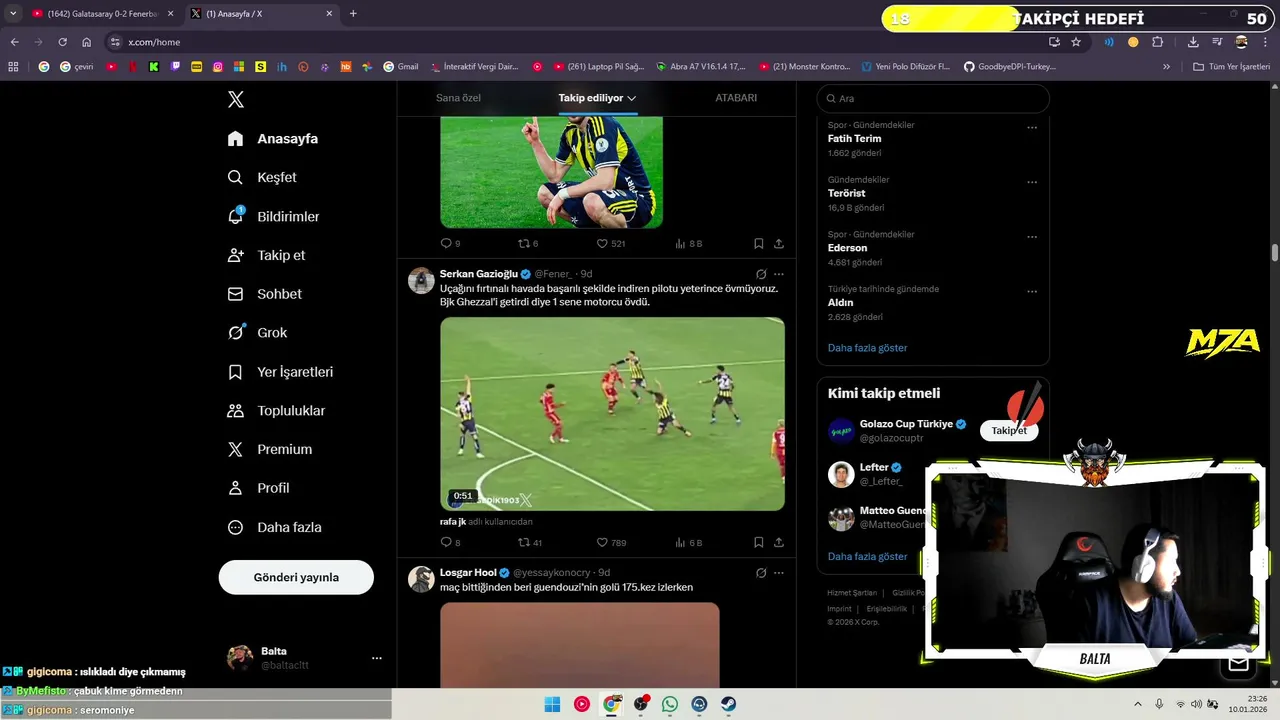Like the post with 521 likes
This screenshot has height=720, width=1280.
click(x=610, y=243)
